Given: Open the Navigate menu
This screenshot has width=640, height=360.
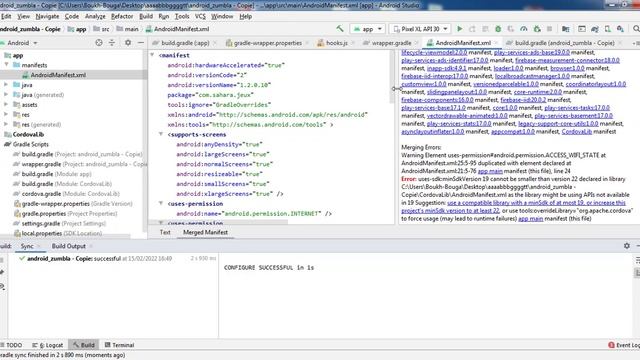Looking at the screenshot, I should 47,16.
